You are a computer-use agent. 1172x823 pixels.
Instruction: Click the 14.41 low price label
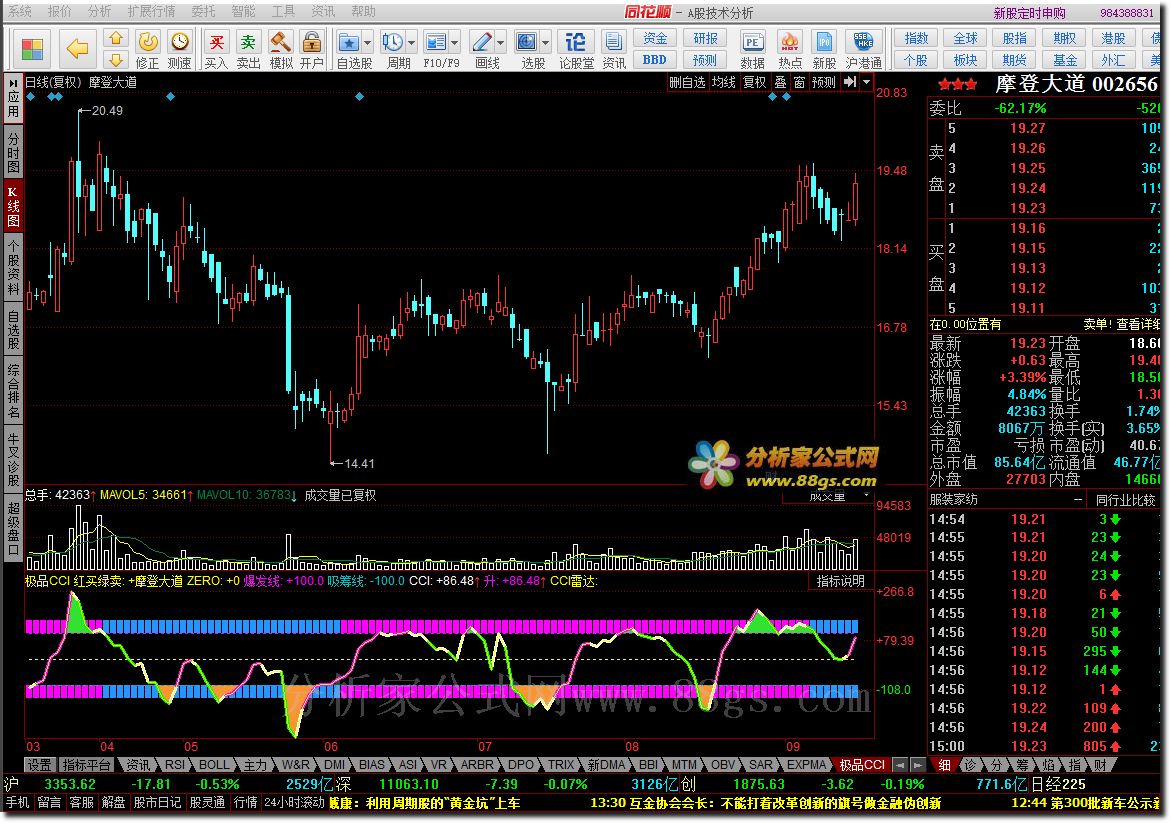359,463
